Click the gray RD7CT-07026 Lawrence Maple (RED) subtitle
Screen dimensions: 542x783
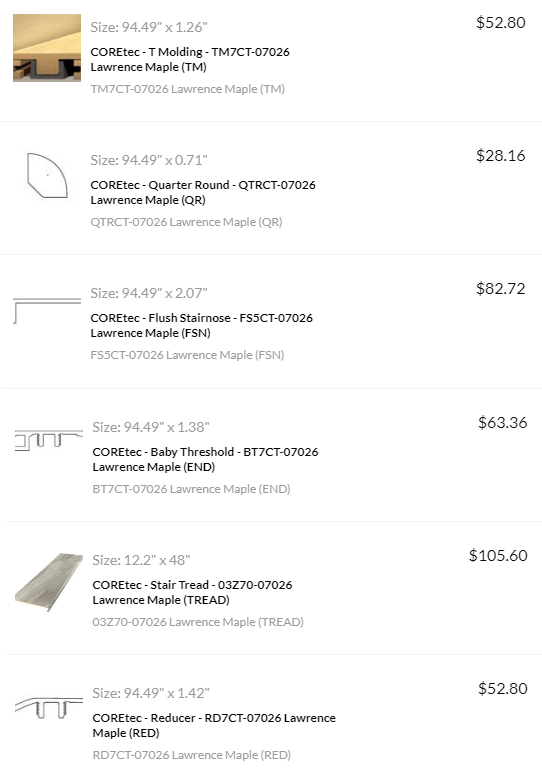tap(191, 755)
